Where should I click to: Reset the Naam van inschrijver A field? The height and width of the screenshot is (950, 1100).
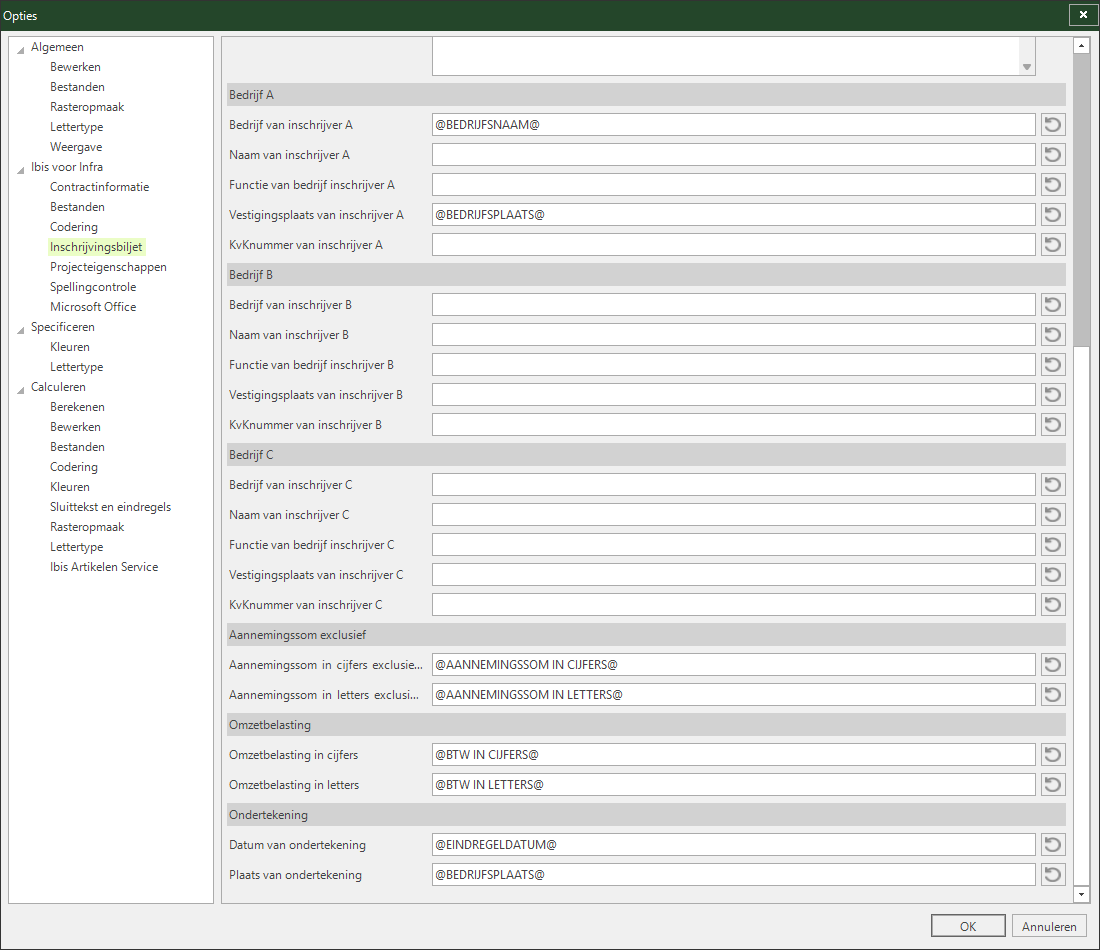pos(1052,155)
